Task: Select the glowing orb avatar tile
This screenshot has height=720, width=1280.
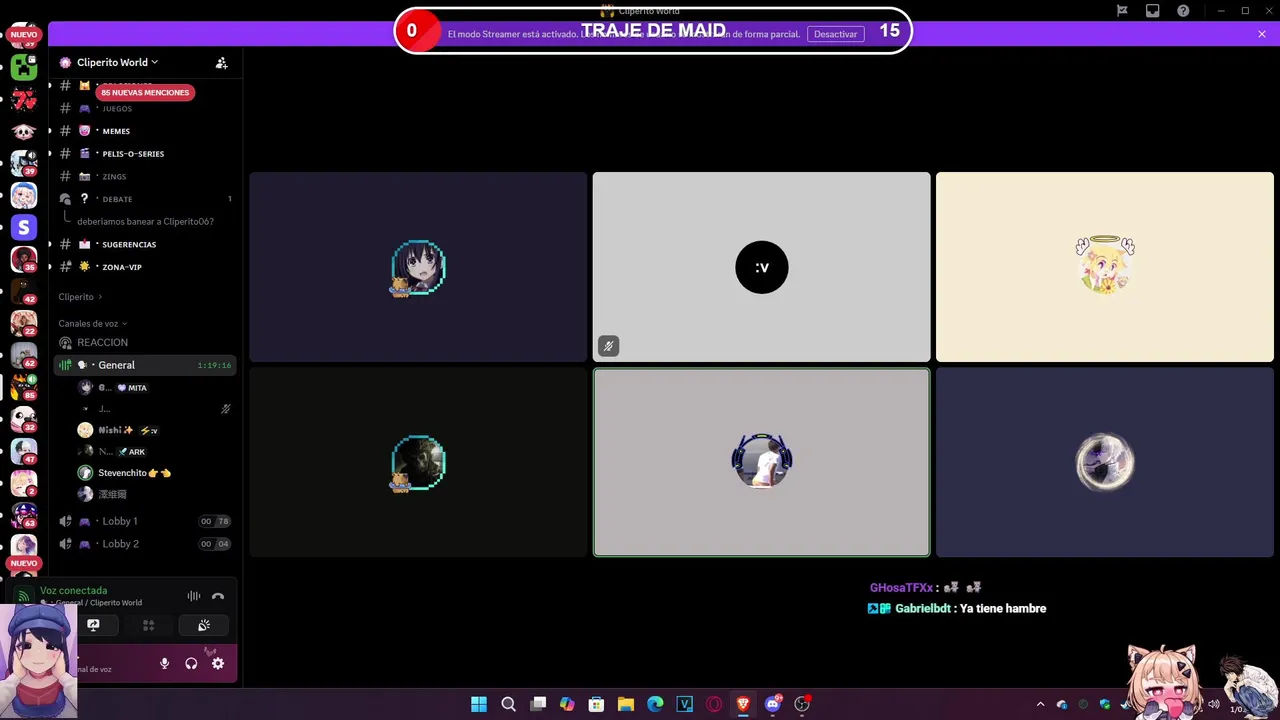Action: coord(1105,462)
